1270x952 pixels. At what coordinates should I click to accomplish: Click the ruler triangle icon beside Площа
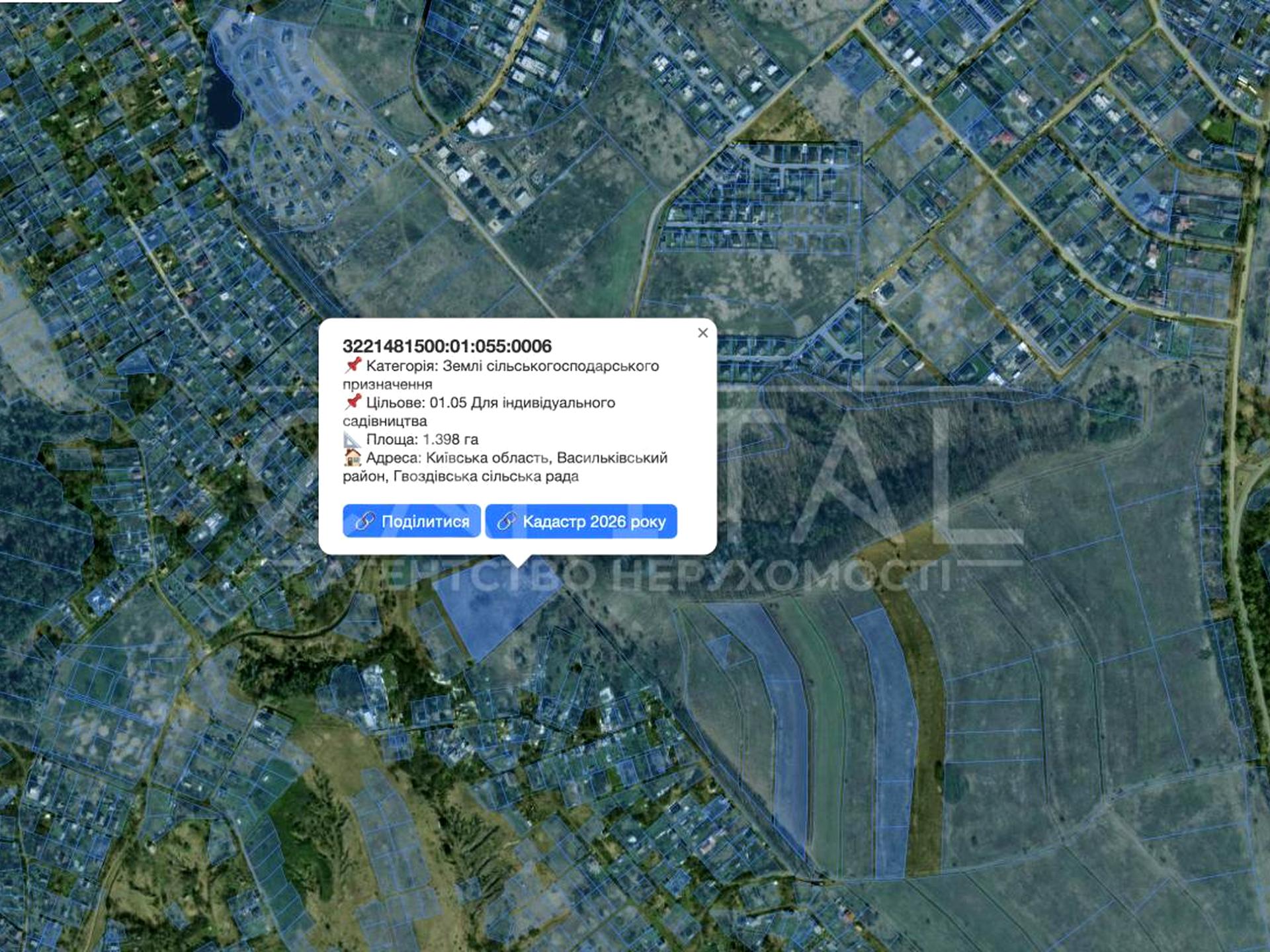tap(352, 440)
